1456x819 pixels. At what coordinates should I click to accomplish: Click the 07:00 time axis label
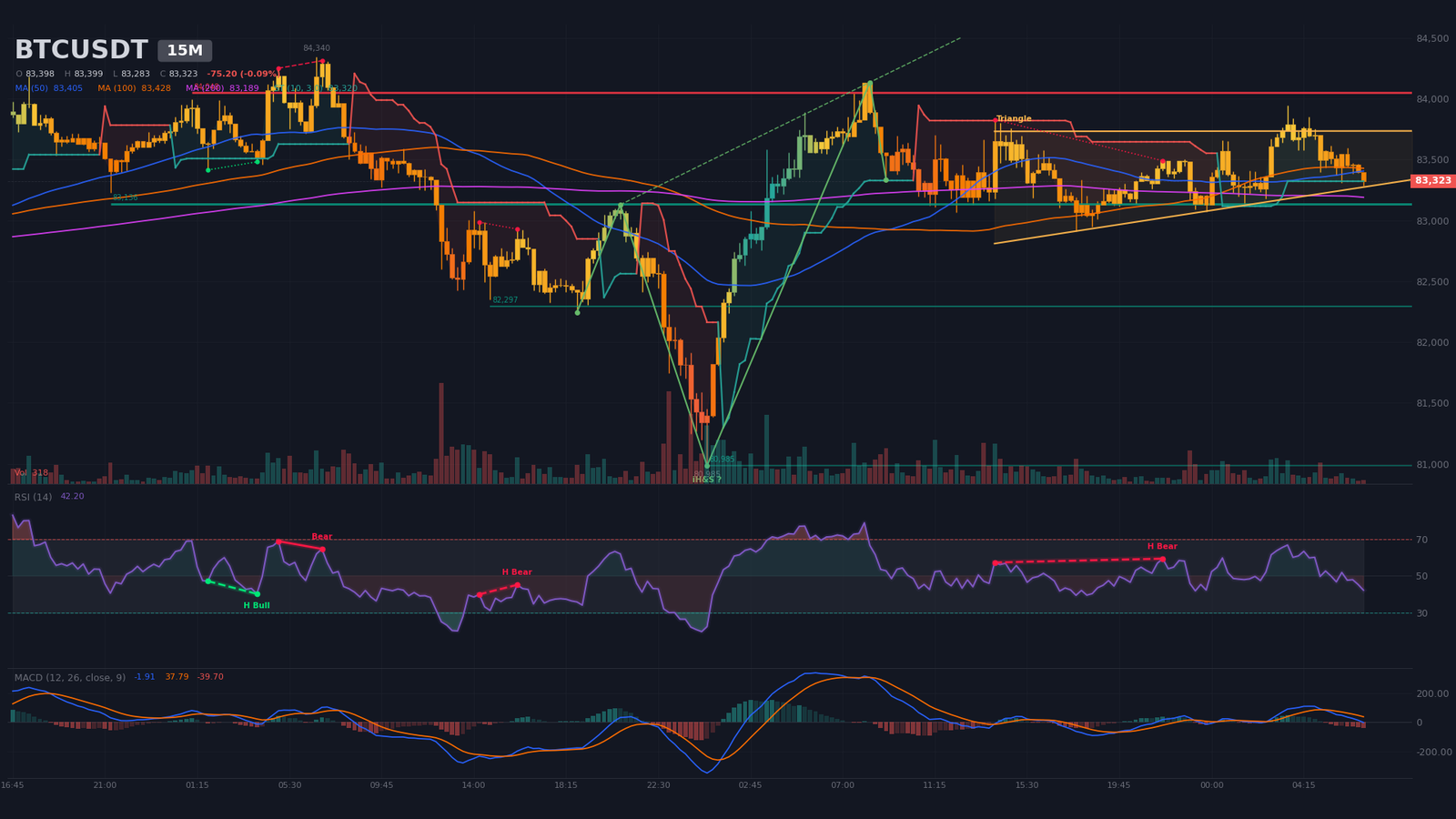coord(843,785)
